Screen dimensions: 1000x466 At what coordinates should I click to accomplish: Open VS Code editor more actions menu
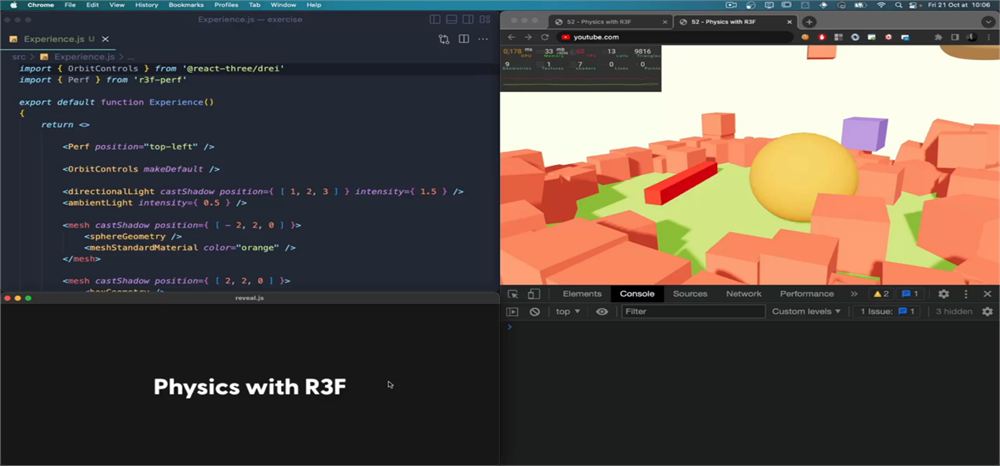[x=485, y=40]
